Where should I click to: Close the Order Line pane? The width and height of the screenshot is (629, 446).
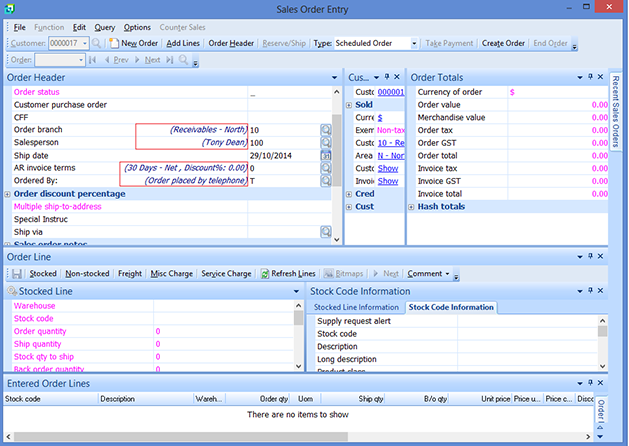601,256
